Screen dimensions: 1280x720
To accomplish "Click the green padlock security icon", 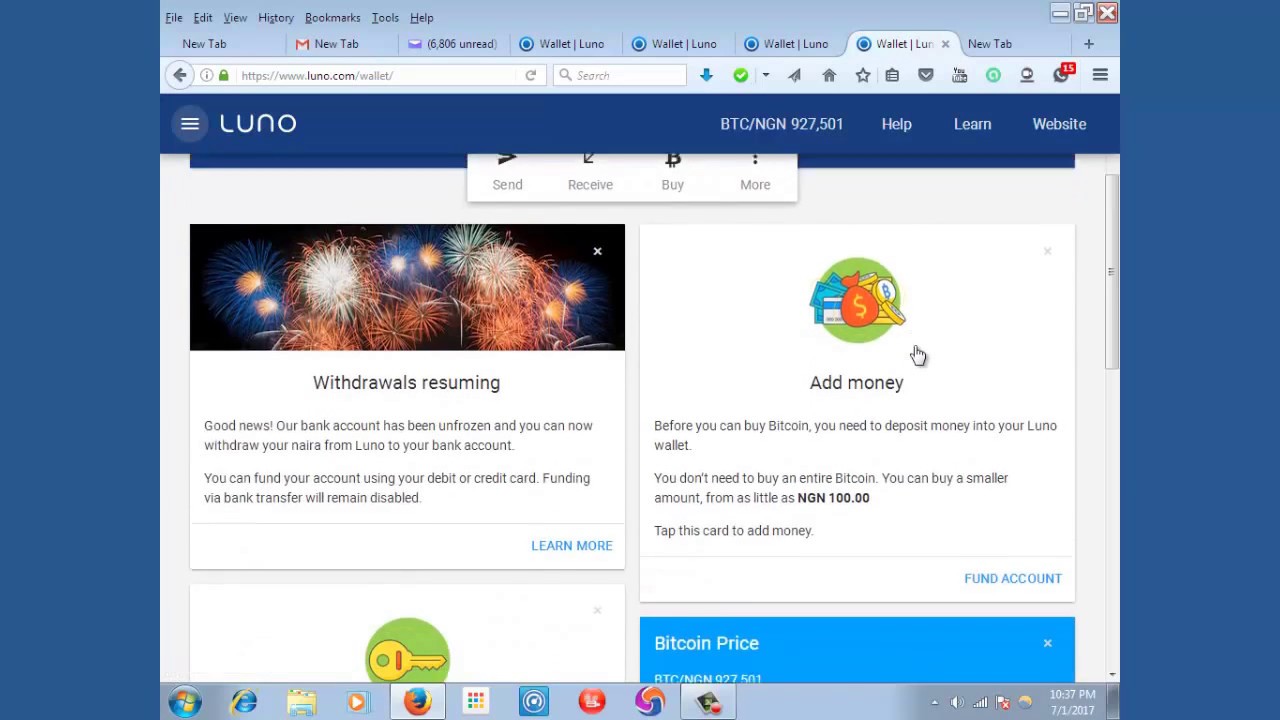I will pyautogui.click(x=223, y=75).
